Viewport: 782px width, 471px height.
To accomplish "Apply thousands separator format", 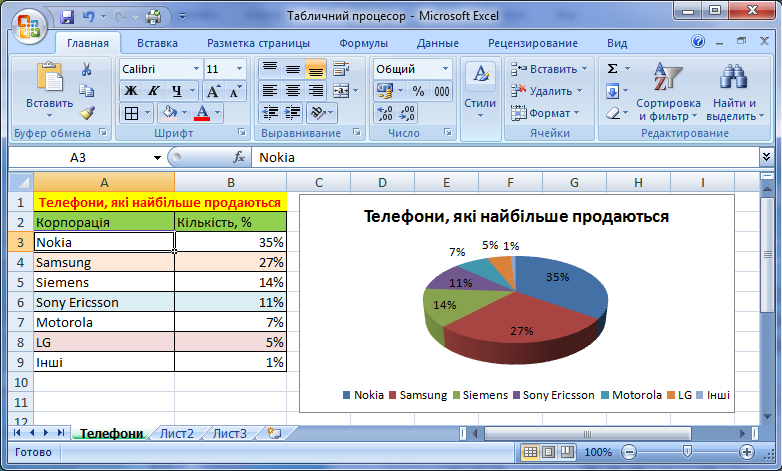I will click(x=441, y=91).
